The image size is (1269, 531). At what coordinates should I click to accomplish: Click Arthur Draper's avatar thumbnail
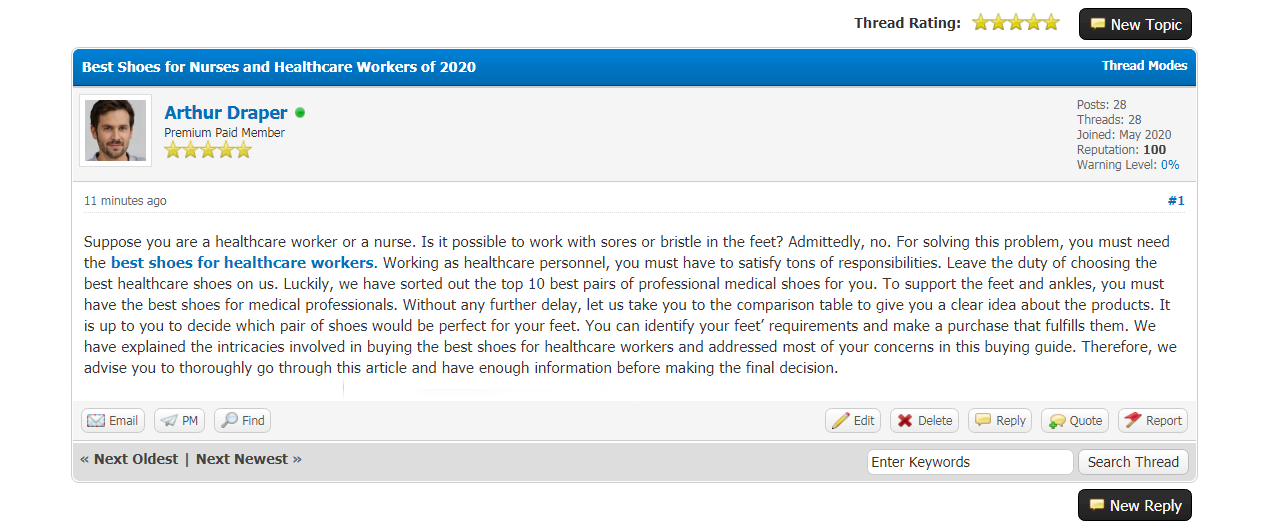click(x=115, y=130)
